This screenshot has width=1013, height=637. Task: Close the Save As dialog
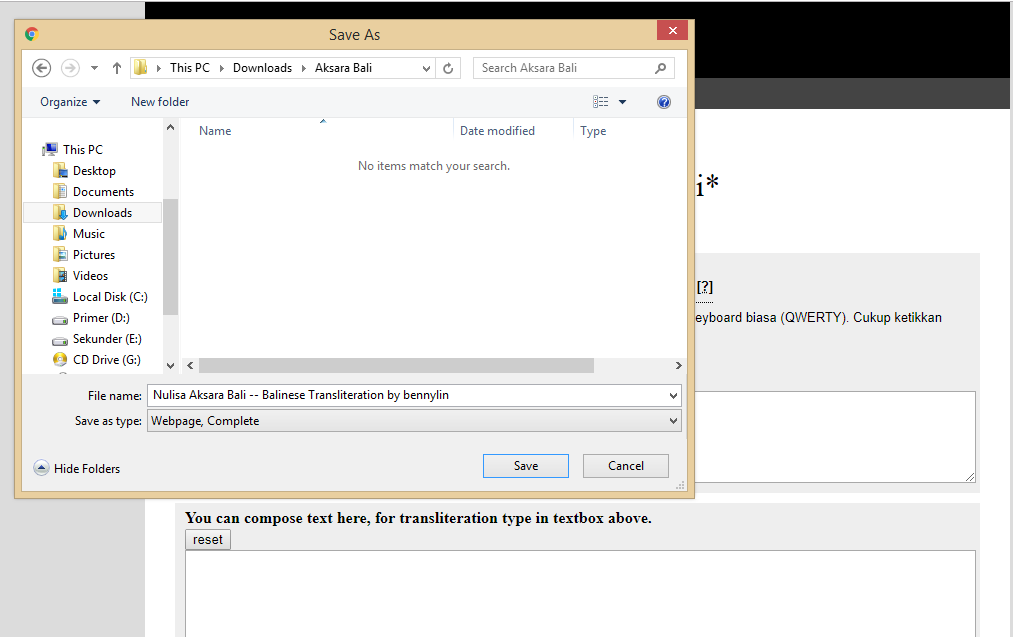point(672,30)
